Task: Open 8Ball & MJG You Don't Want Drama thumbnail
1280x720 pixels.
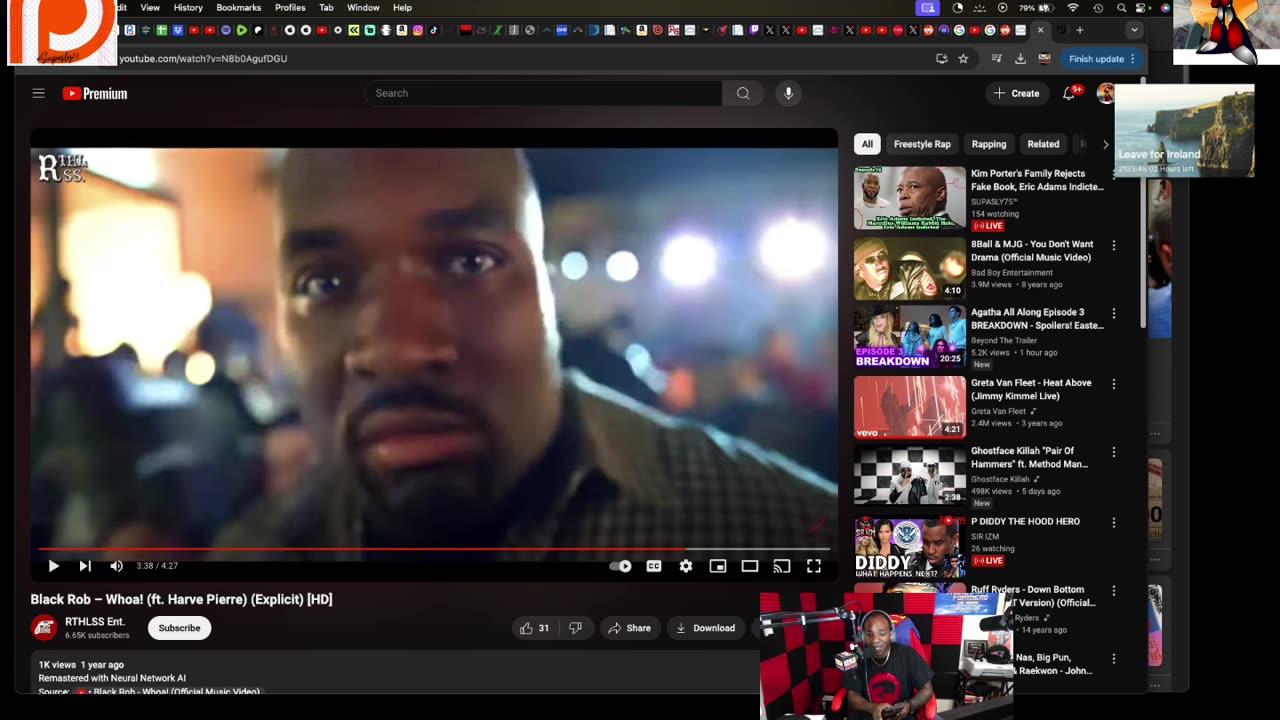Action: 910,268
